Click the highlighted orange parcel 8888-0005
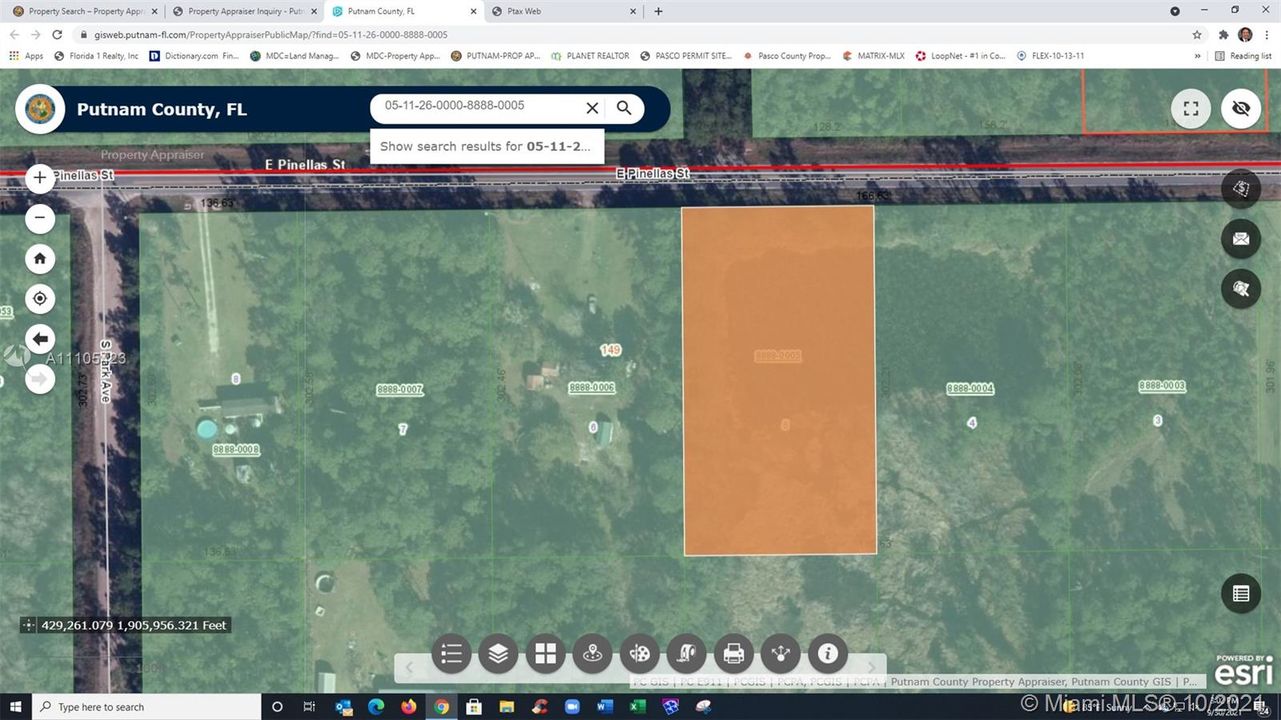Image resolution: width=1281 pixels, height=720 pixels. pyautogui.click(x=779, y=380)
